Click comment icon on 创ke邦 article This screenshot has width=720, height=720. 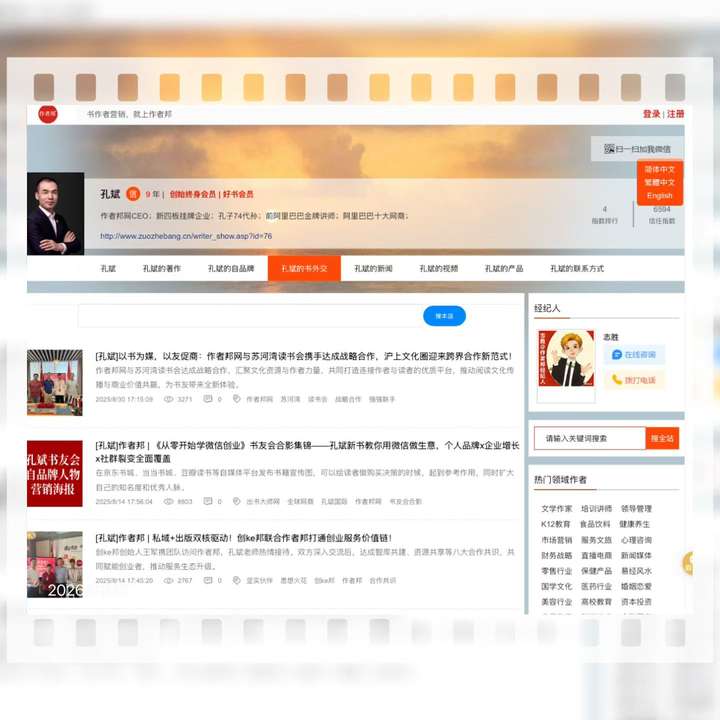(208, 580)
